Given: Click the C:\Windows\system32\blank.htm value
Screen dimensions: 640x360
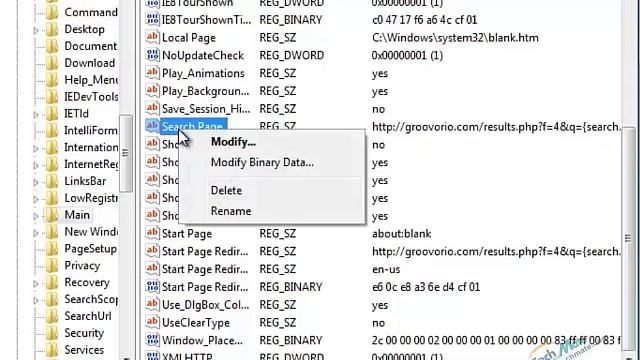Looking at the screenshot, I should (455, 38).
